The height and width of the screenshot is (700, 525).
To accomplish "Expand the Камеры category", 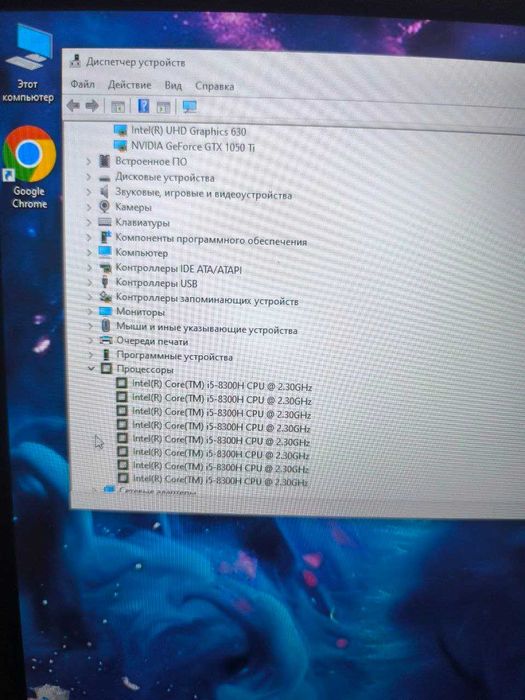I will 89,207.
